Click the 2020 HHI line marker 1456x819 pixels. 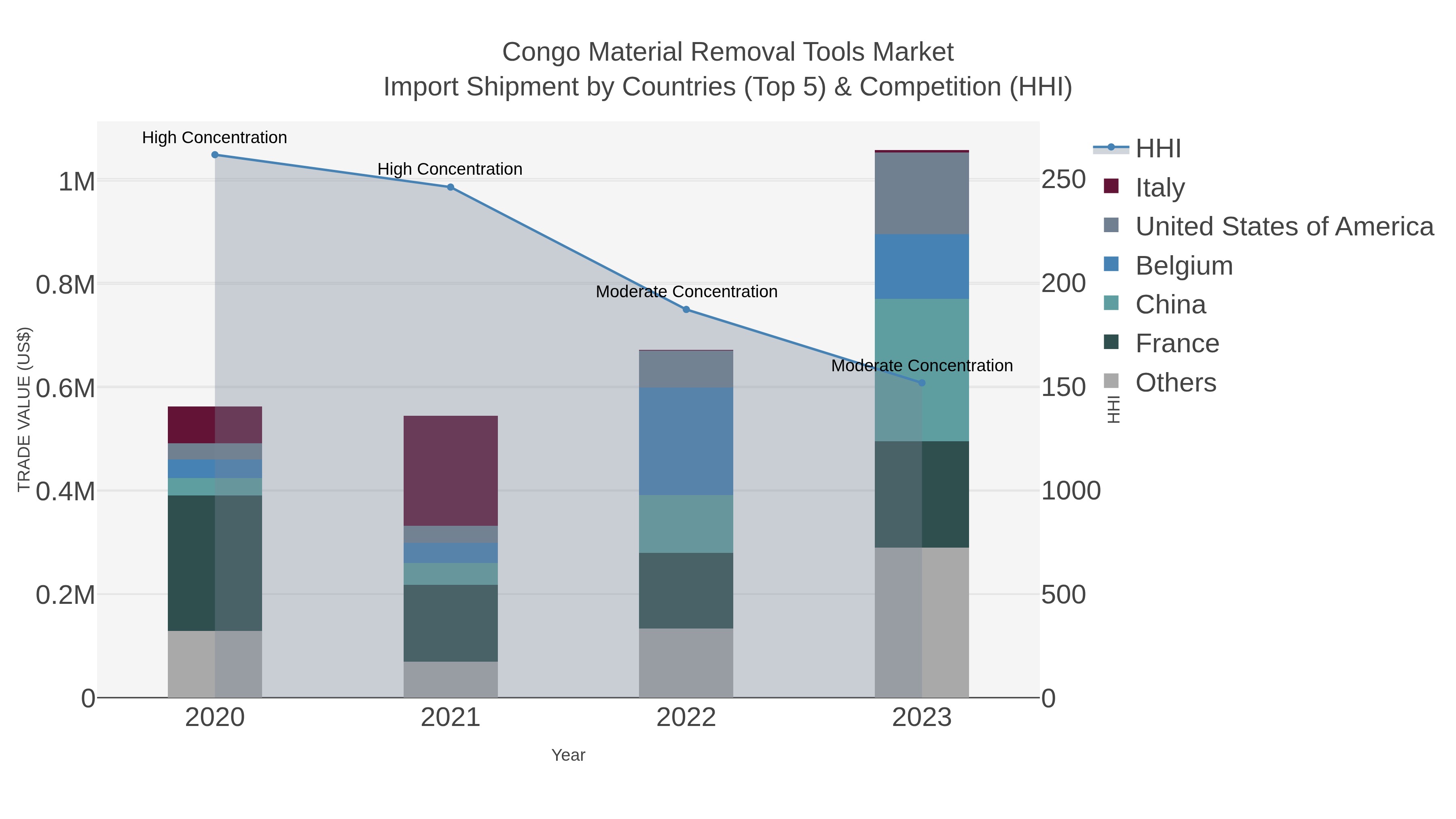(215, 155)
